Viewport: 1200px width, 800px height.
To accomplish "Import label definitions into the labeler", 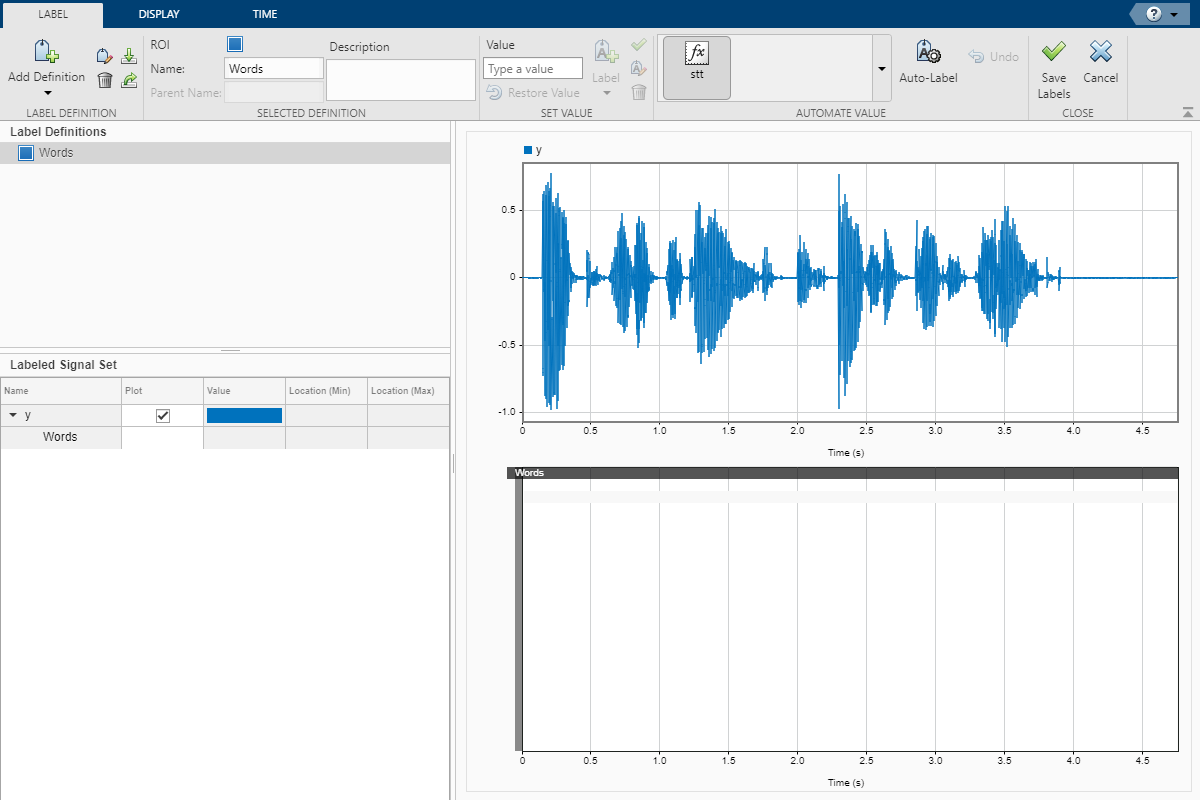I will tap(129, 56).
